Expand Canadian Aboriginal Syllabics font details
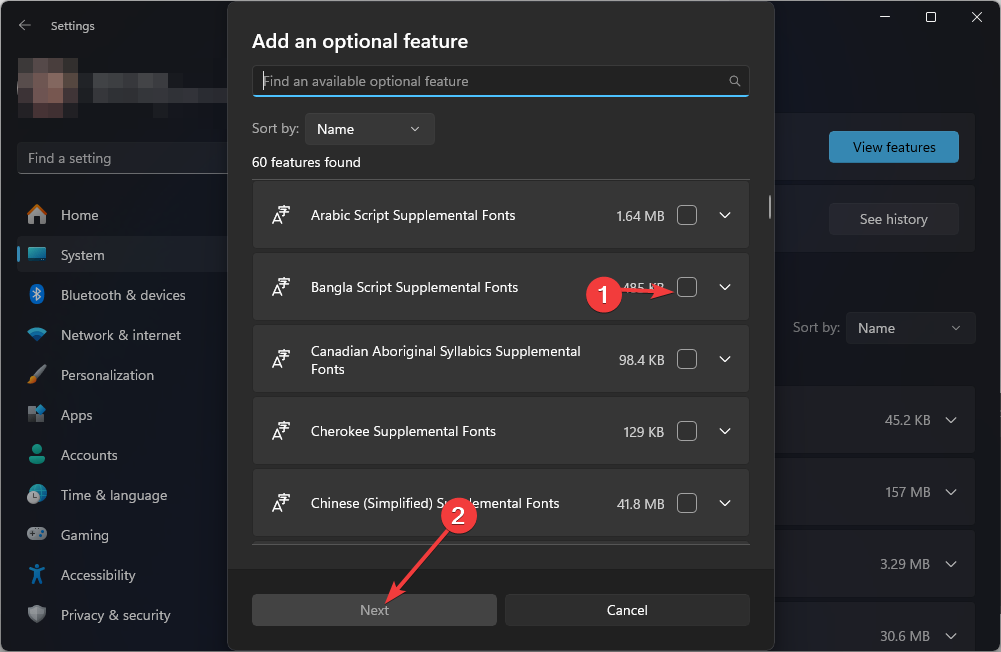The width and height of the screenshot is (1001, 652). click(x=726, y=359)
